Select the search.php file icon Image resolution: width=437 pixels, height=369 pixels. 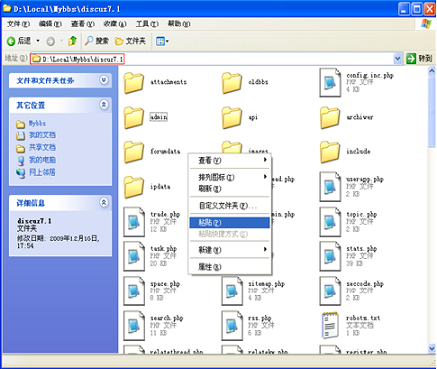pyautogui.click(x=134, y=326)
